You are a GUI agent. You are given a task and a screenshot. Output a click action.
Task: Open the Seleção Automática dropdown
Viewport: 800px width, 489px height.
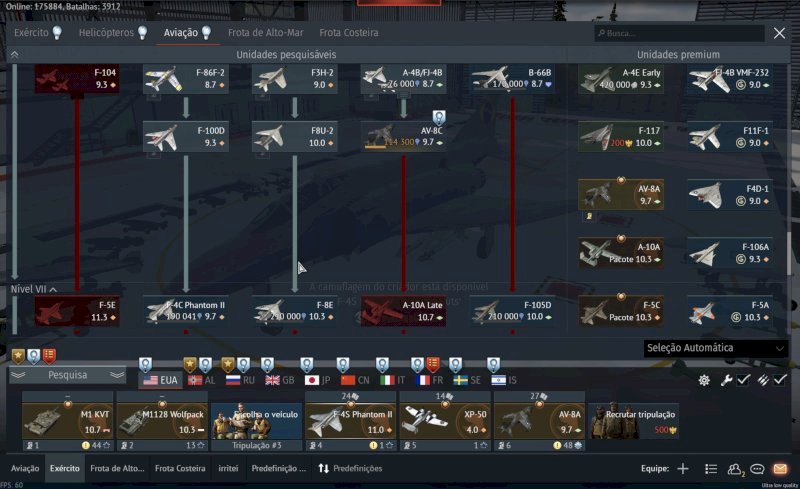[x=715, y=348]
